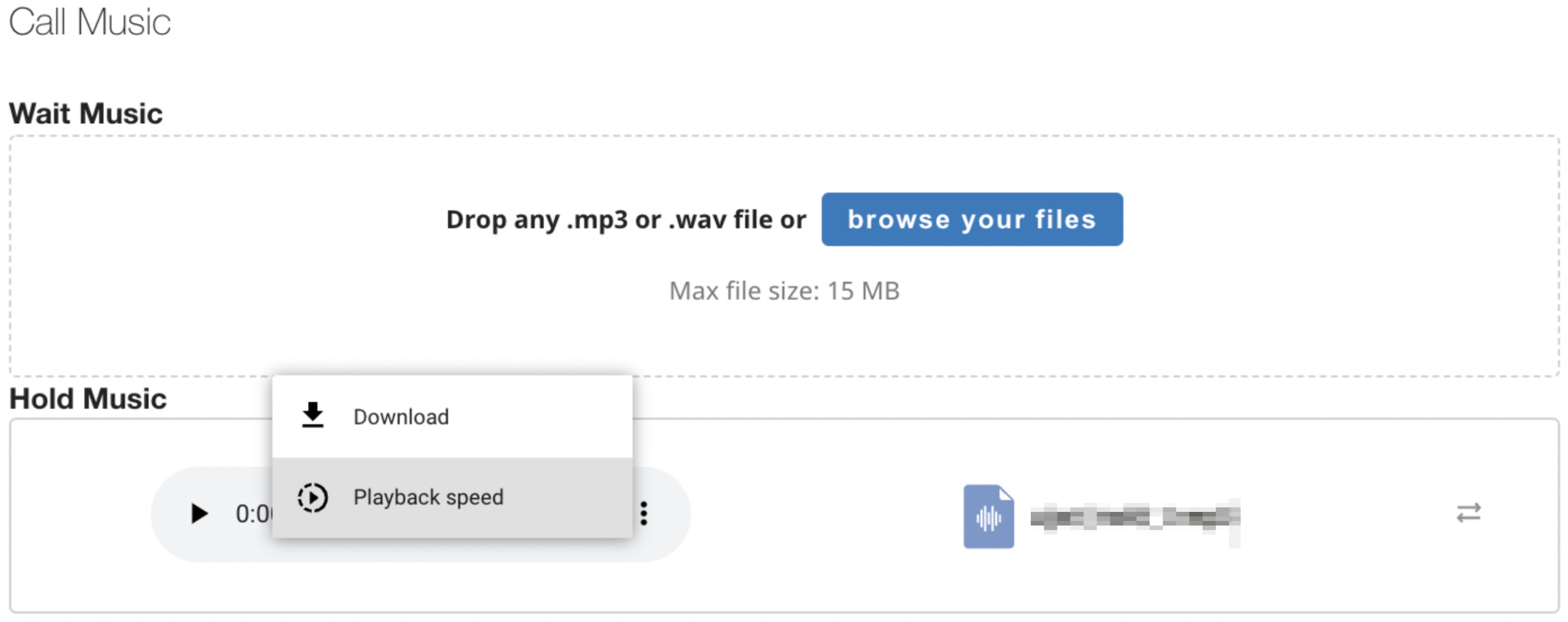Screen dimensions: 1568x622
Task: Click the Max file size 15 MB text
Action: (x=784, y=291)
